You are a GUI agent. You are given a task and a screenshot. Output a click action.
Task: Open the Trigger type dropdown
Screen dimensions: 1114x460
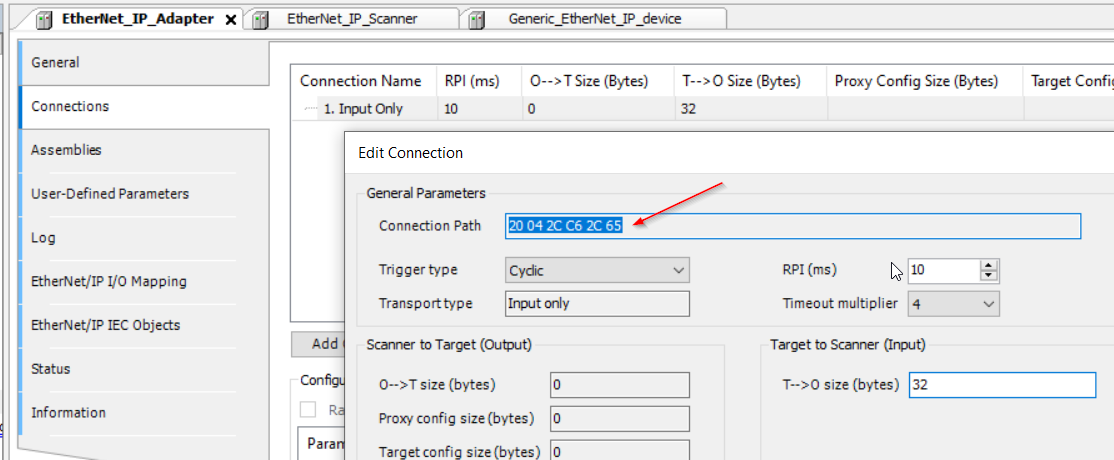[x=597, y=270]
